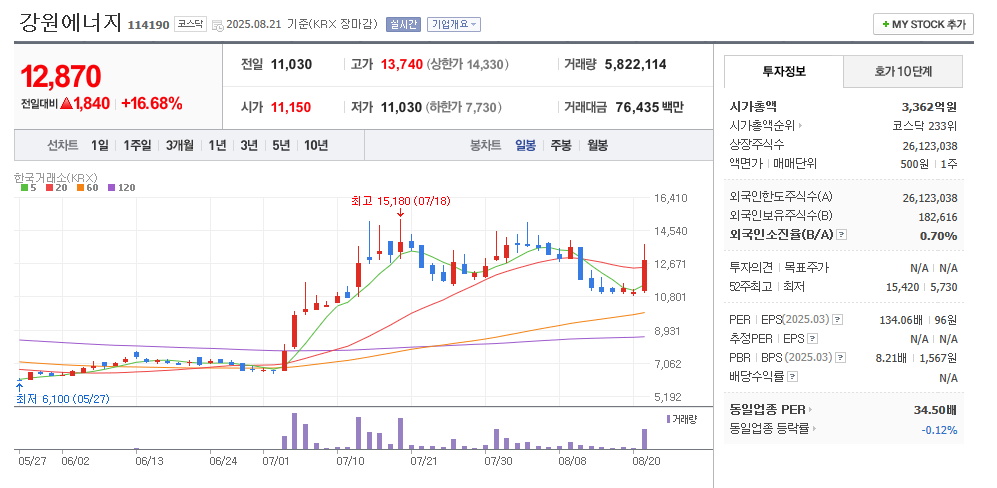The height and width of the screenshot is (488, 997).
Task: Click the +16.68% change rate
Action: coord(152,104)
